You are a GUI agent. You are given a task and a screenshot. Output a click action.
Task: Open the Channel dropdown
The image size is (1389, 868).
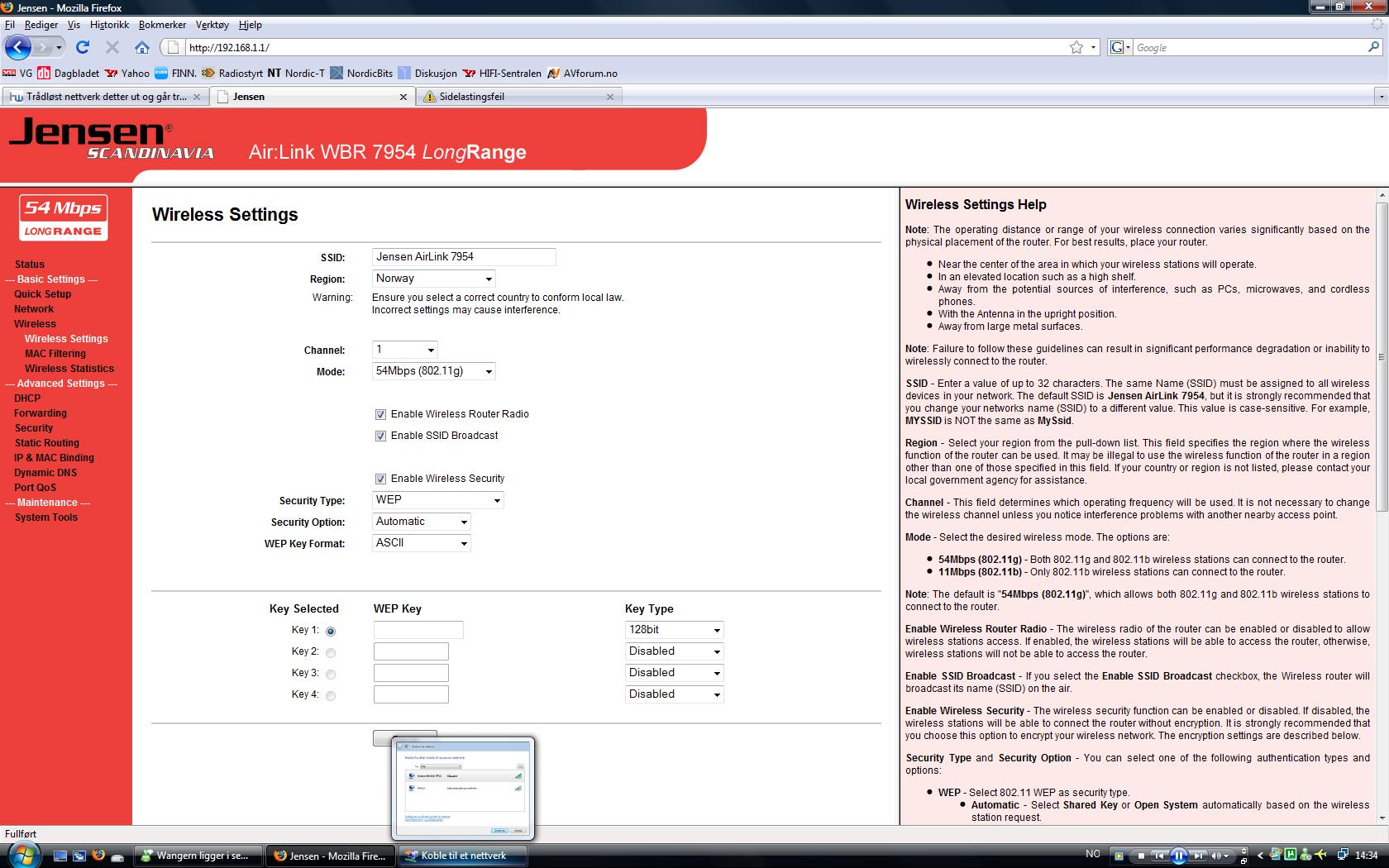pos(405,350)
